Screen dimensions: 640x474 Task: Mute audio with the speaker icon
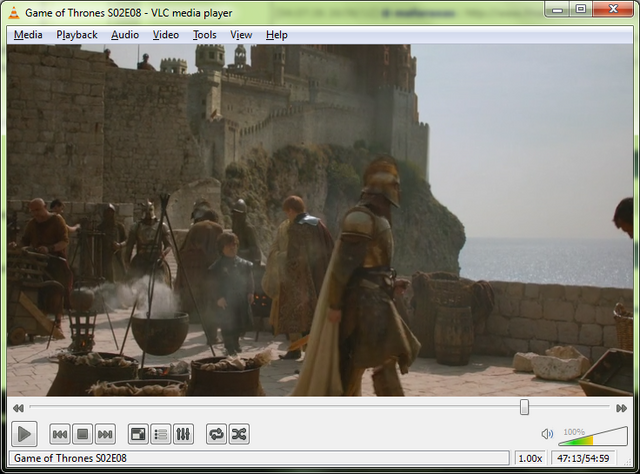(x=547, y=434)
